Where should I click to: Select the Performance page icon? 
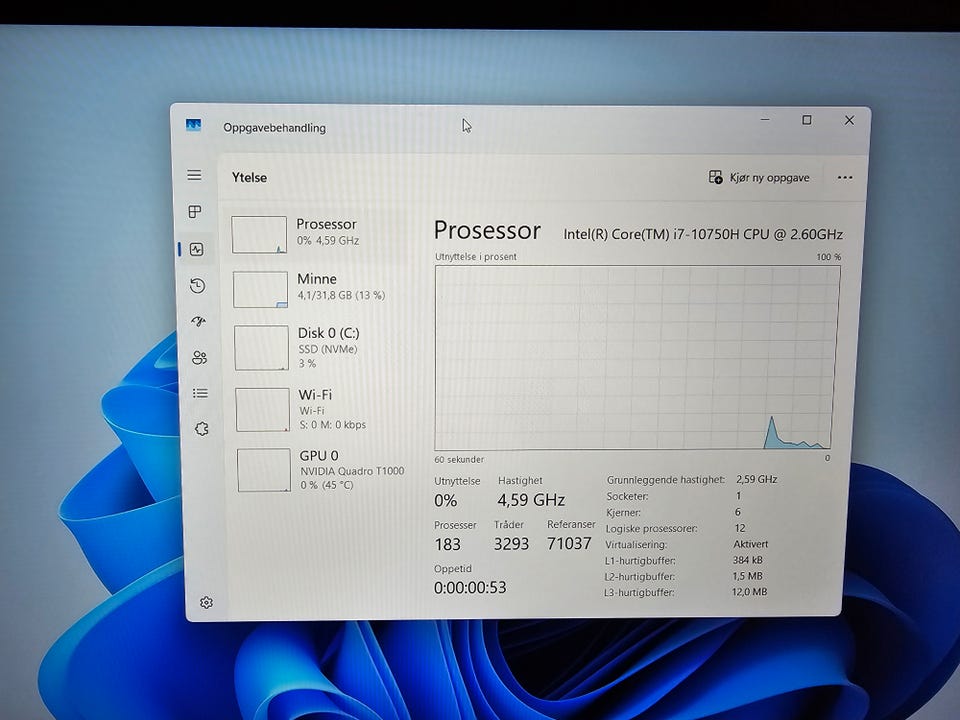point(197,249)
